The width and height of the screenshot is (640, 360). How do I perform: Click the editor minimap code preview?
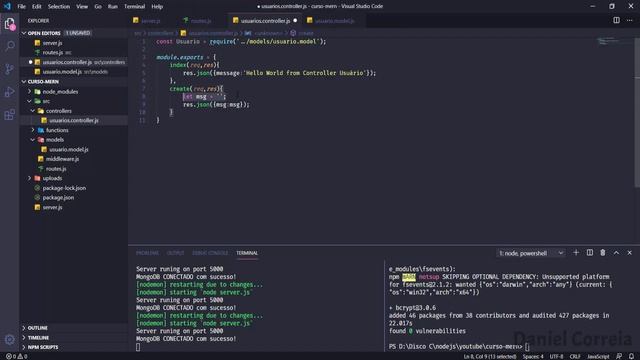(x=609, y=41)
